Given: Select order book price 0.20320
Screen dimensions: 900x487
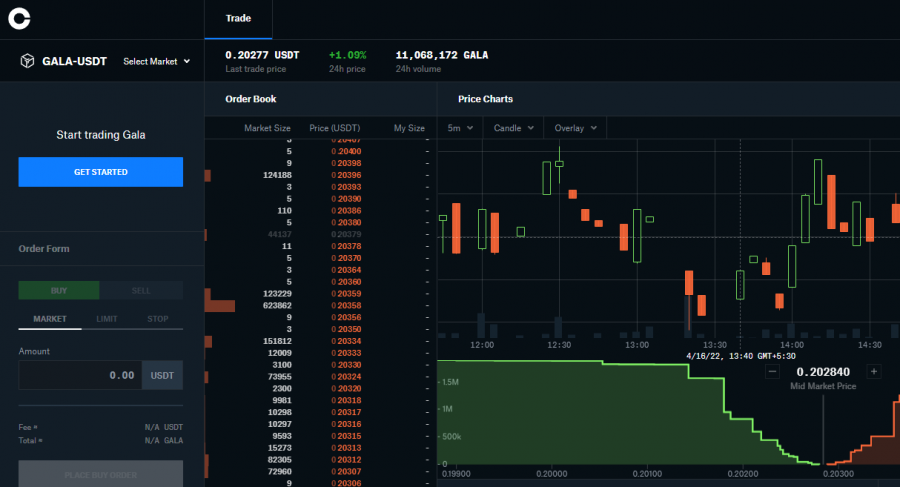Looking at the screenshot, I should click(346, 389).
